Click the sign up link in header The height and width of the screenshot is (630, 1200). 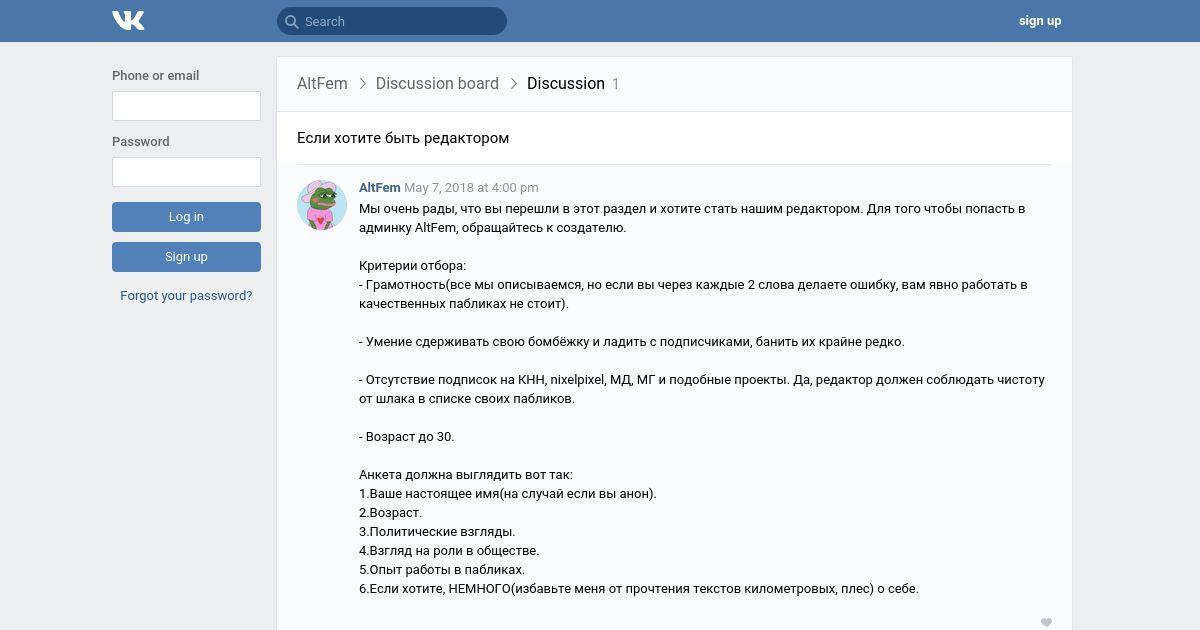click(x=1040, y=21)
